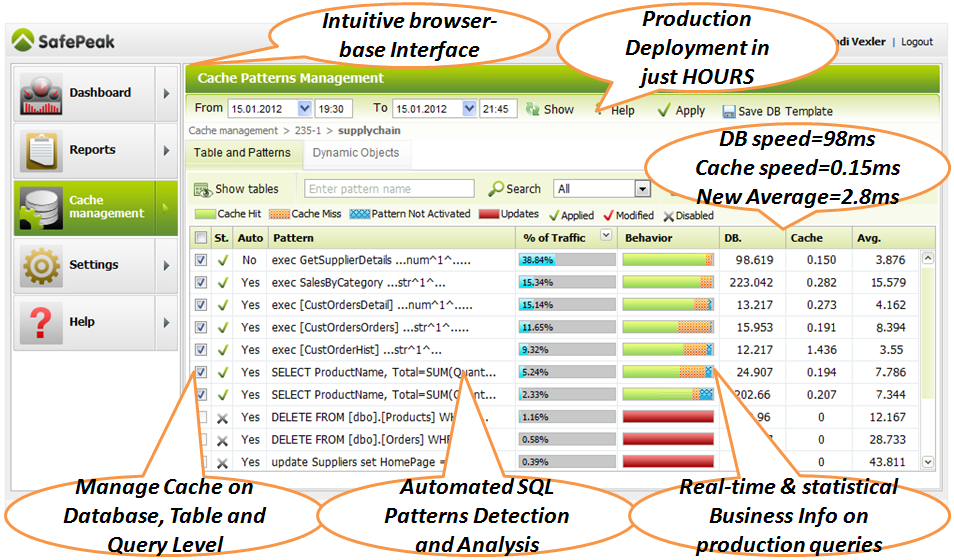Click the SafePeak logo
The image size is (954, 560).
[63, 40]
